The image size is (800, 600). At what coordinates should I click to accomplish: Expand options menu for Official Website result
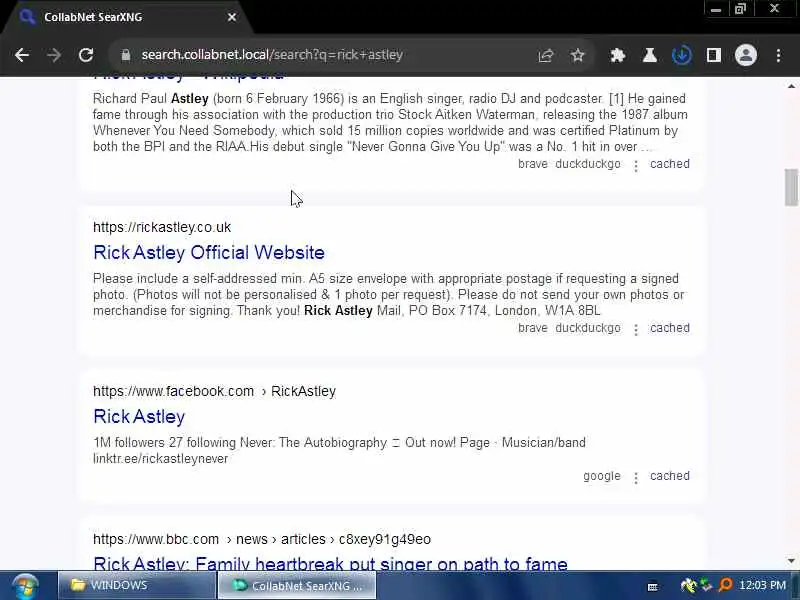point(636,330)
